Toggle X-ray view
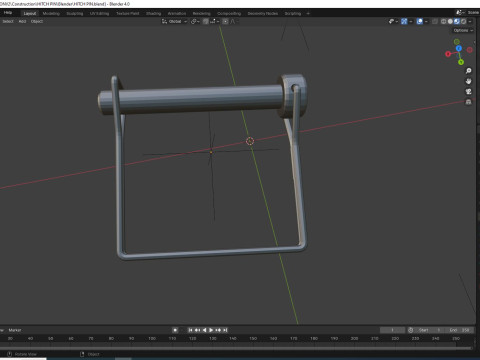Screen dimensions: 480x360 click(435, 21)
